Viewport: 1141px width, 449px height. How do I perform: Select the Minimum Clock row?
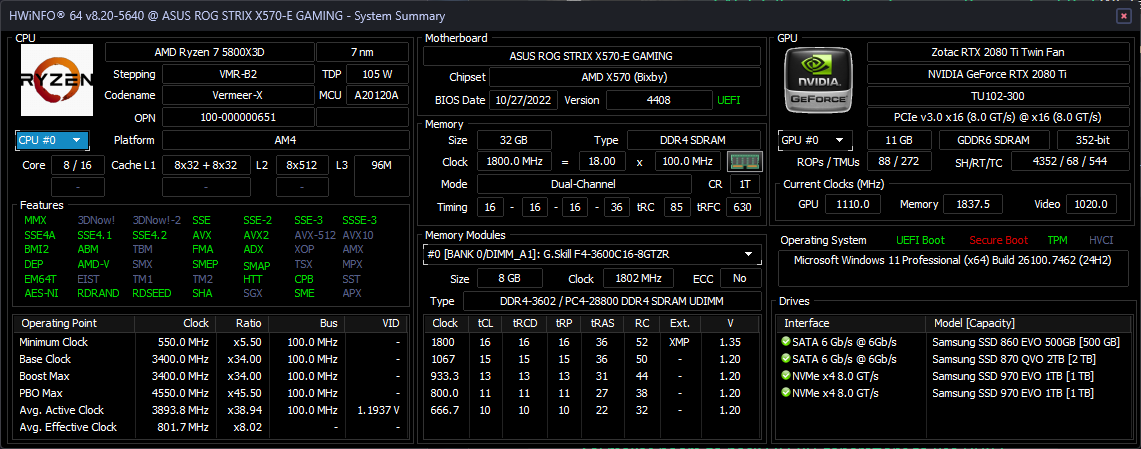click(x=212, y=342)
